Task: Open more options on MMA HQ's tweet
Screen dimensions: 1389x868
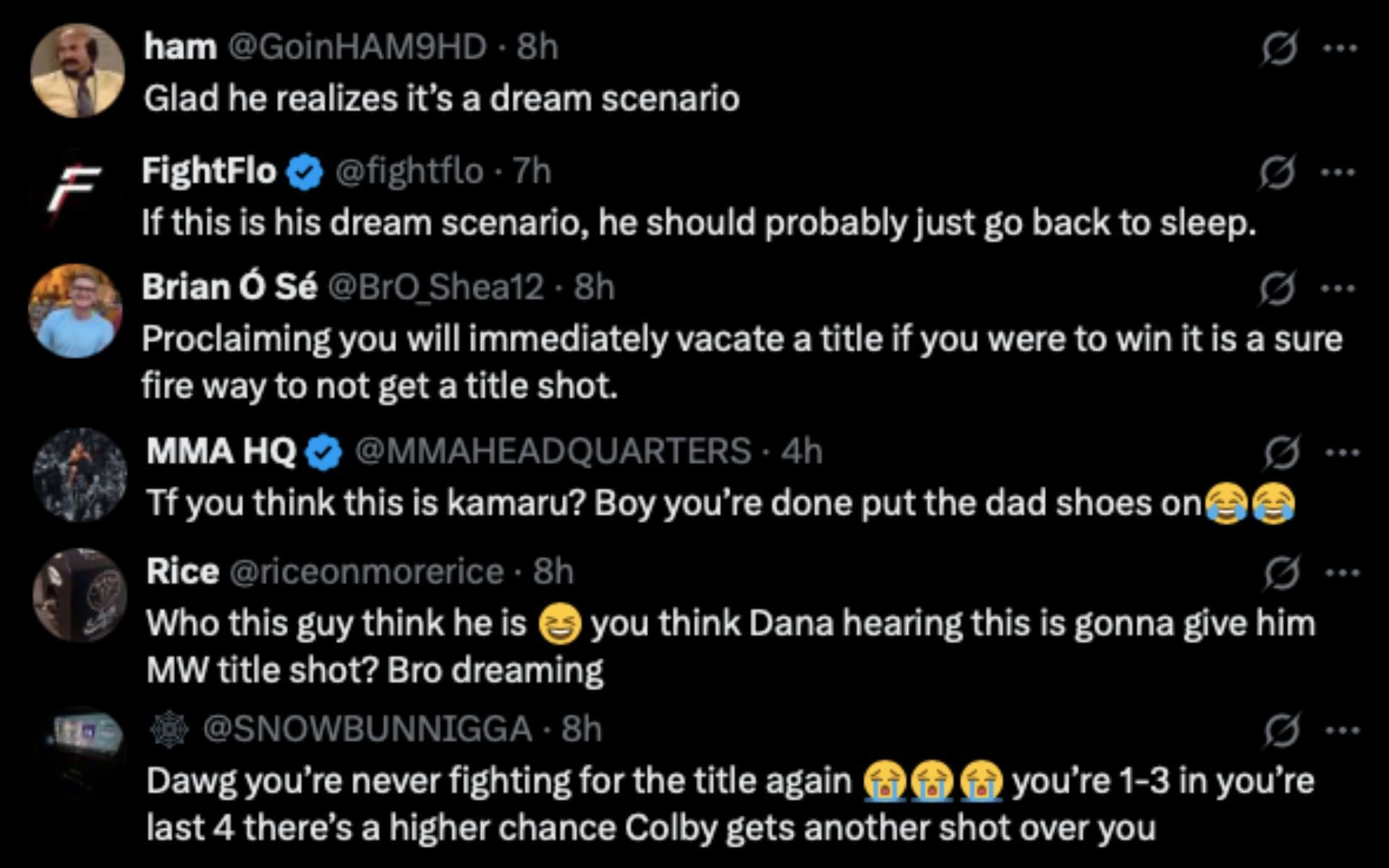Action: pos(1342,453)
